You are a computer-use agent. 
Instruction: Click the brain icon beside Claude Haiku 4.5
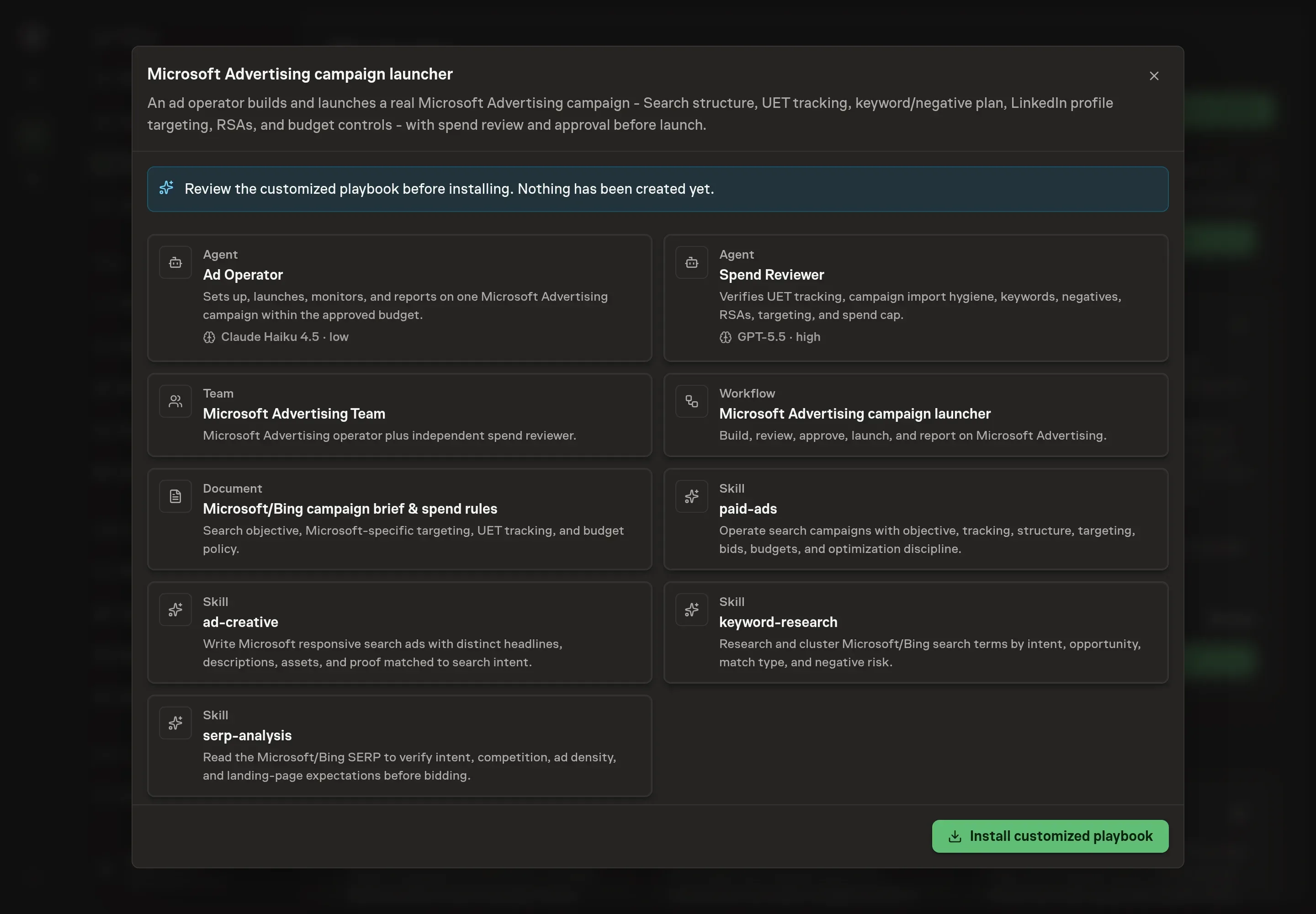[x=209, y=337]
